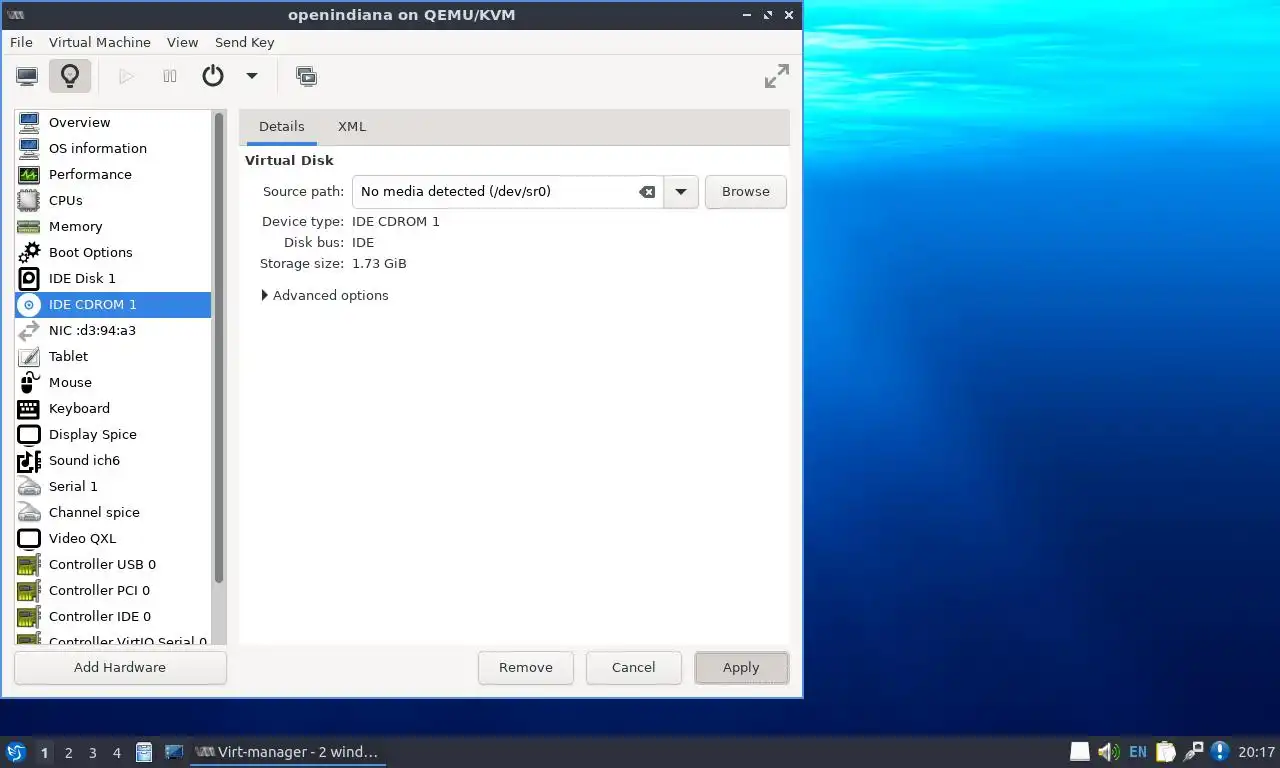
Task: Switch to workspace 3
Action: coord(92,753)
